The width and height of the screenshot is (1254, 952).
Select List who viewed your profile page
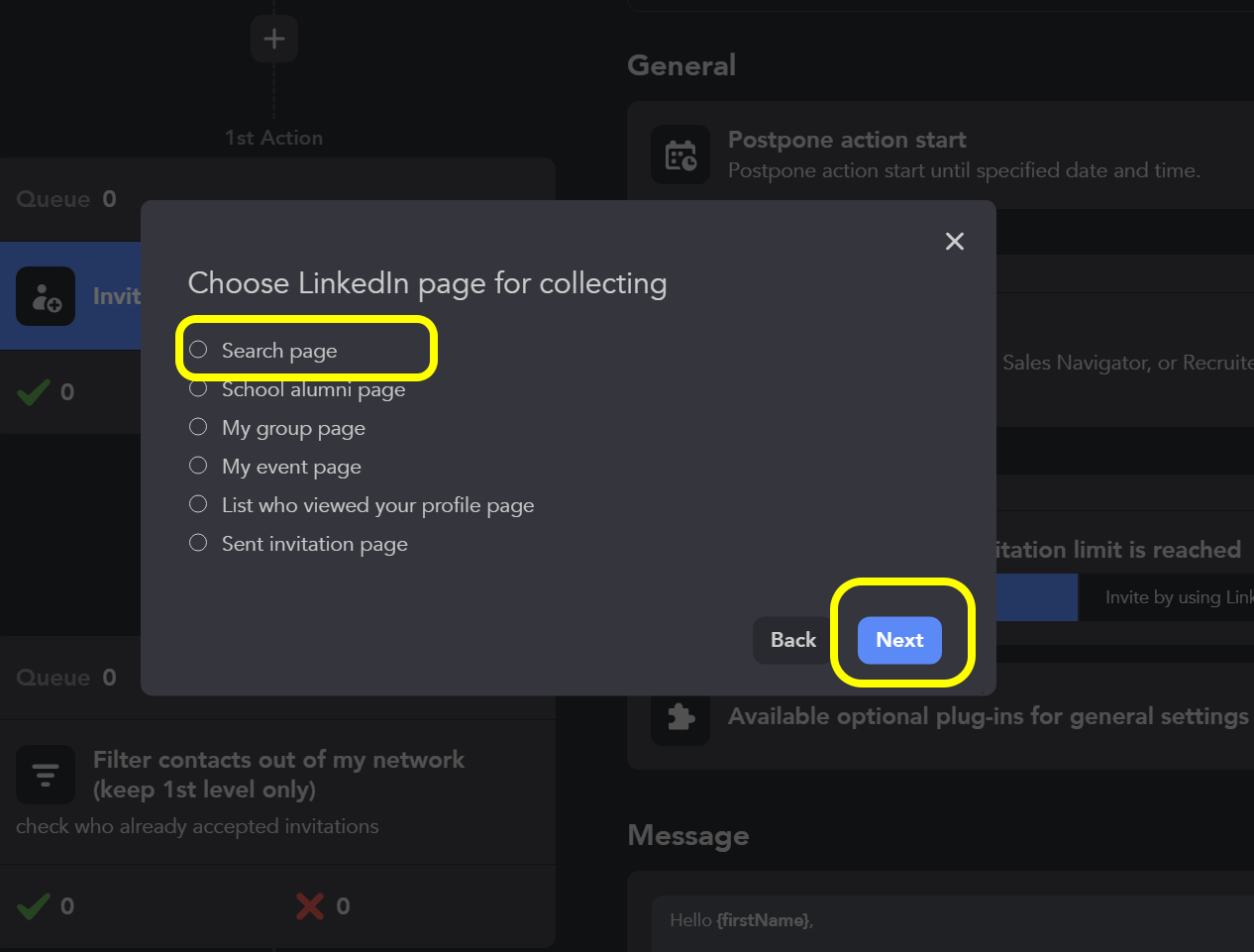(x=199, y=504)
